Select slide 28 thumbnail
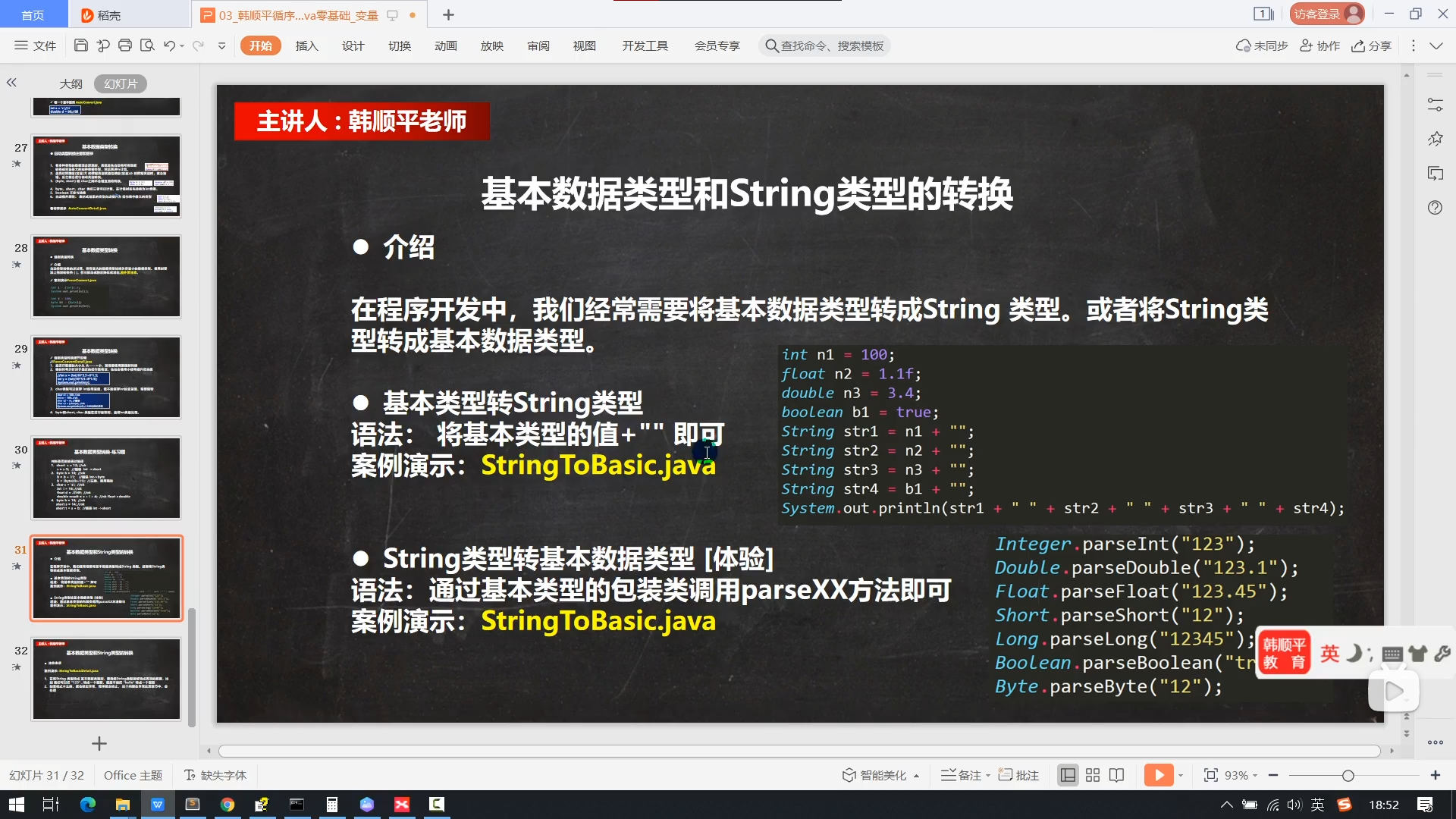Viewport: 1456px width, 819px height. pyautogui.click(x=106, y=276)
